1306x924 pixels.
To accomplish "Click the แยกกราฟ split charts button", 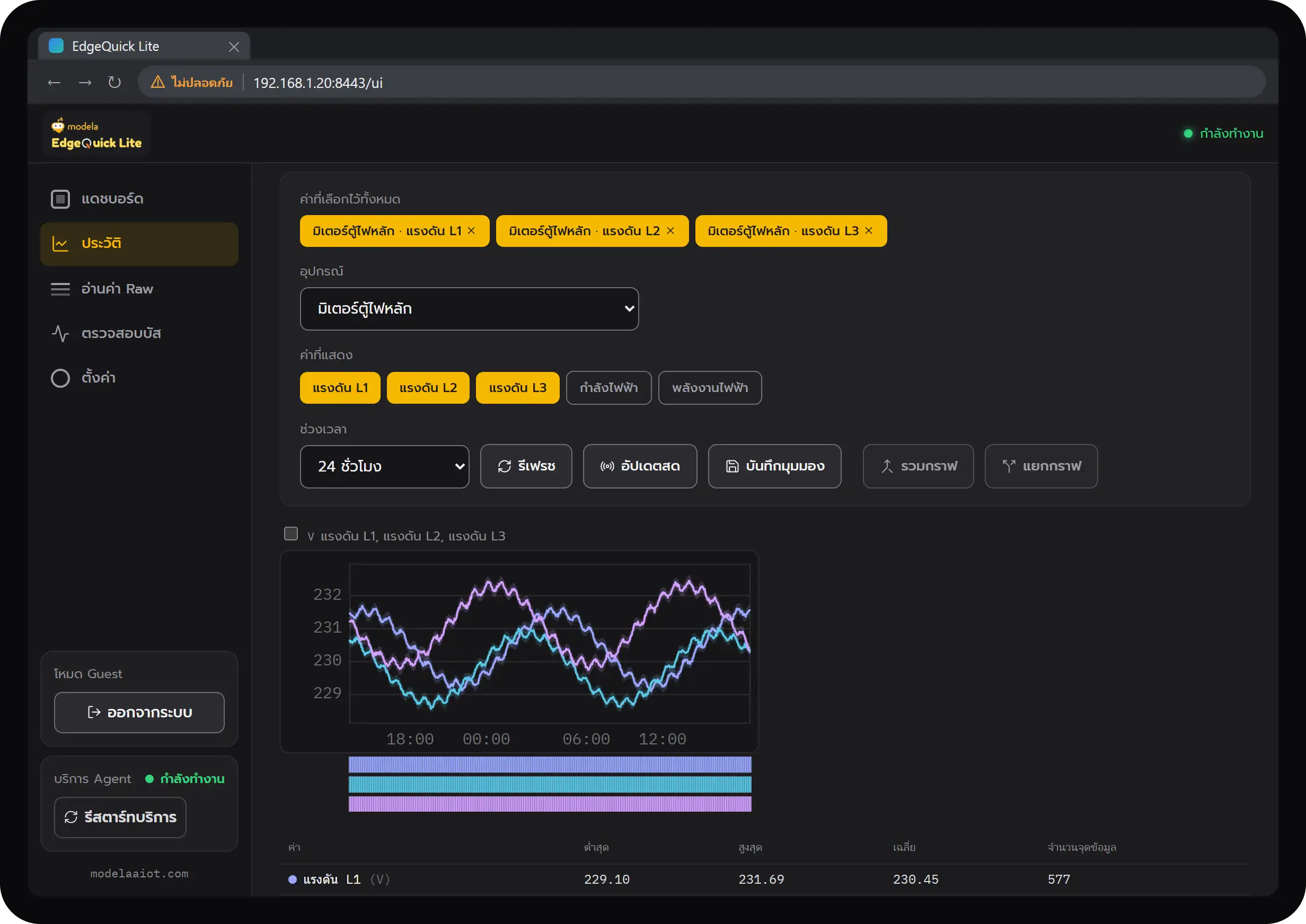I will click(1041, 467).
